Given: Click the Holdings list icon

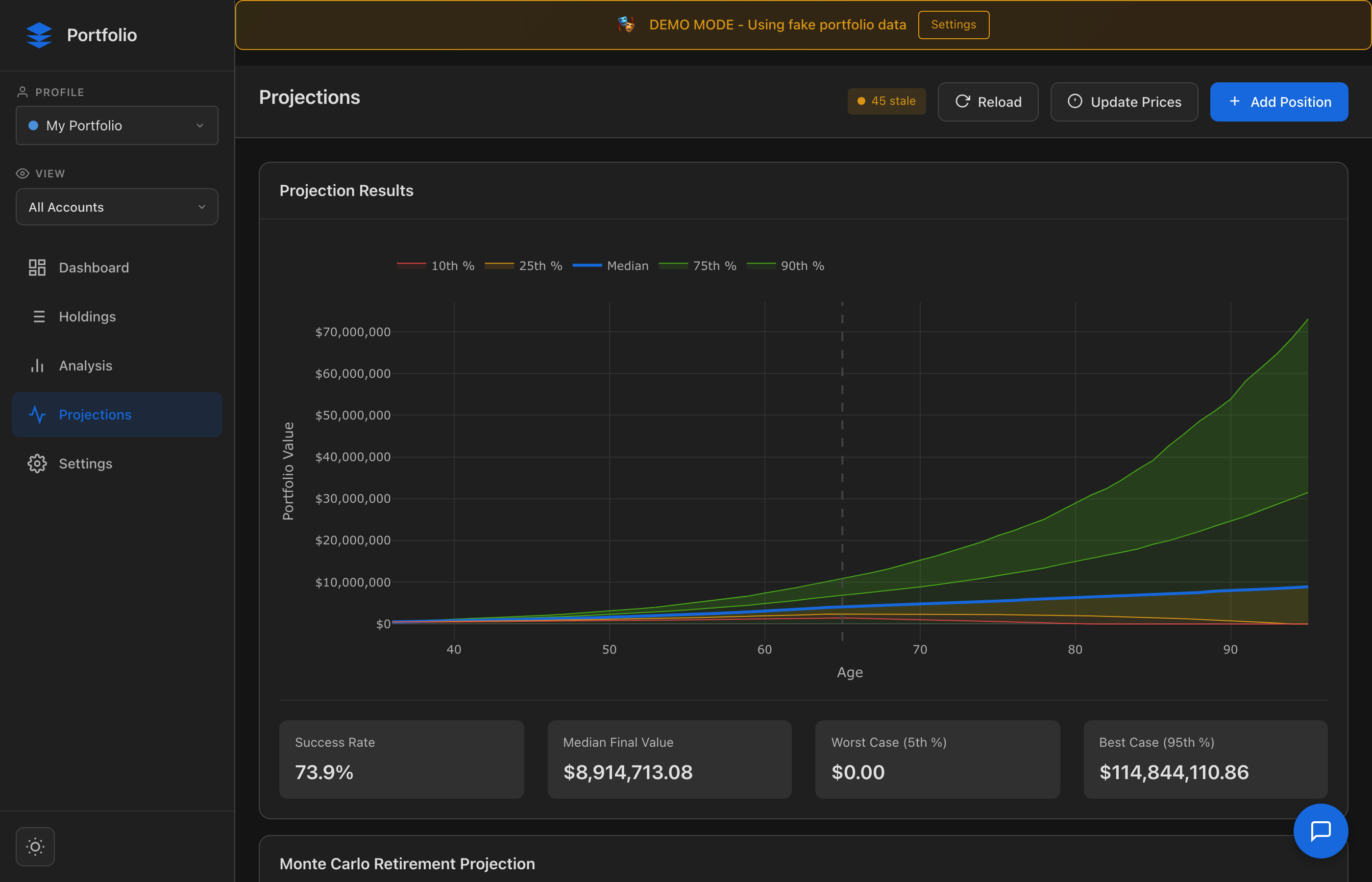Looking at the screenshot, I should pyautogui.click(x=38, y=317).
